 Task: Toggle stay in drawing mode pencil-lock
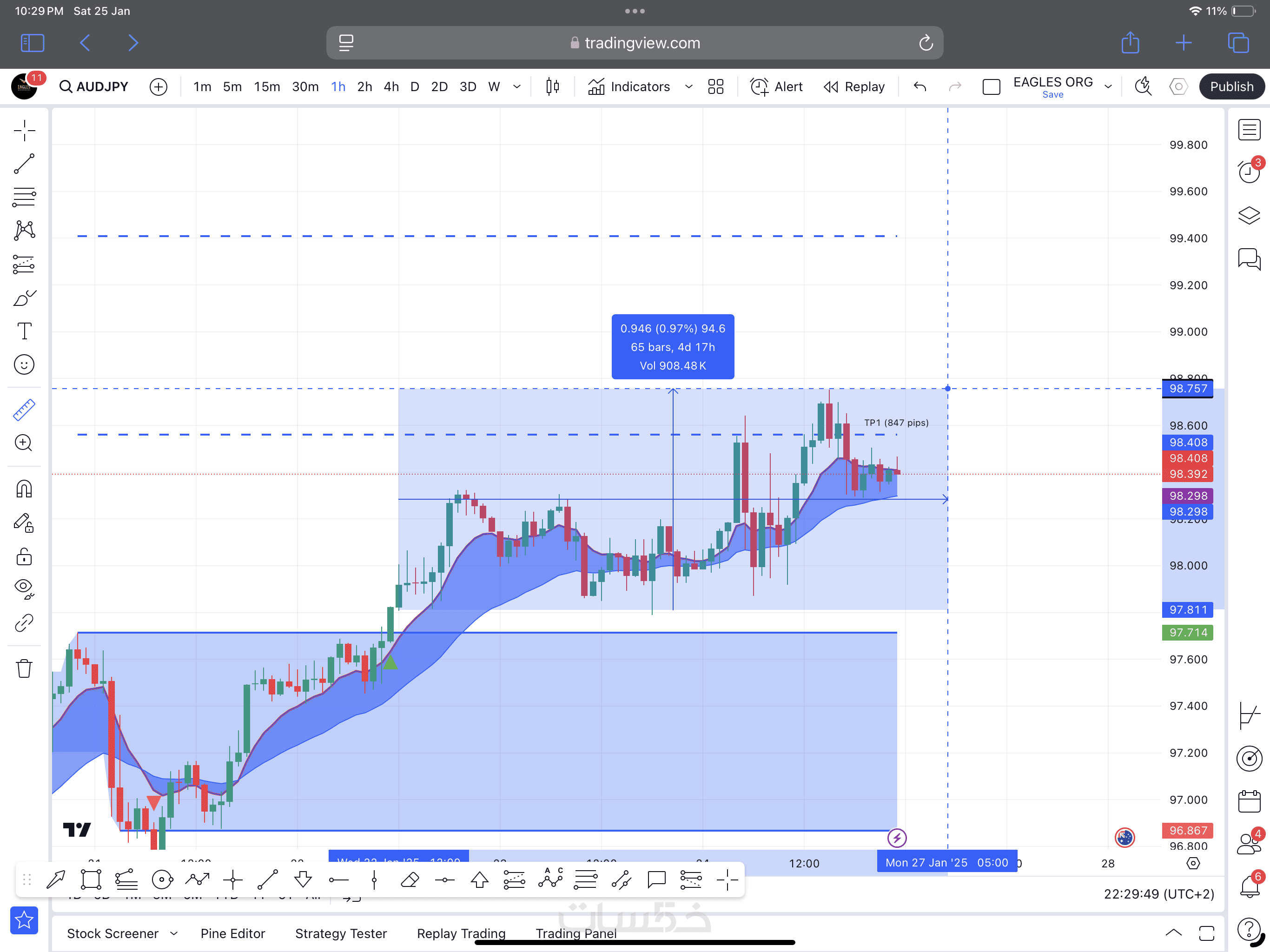point(24,522)
